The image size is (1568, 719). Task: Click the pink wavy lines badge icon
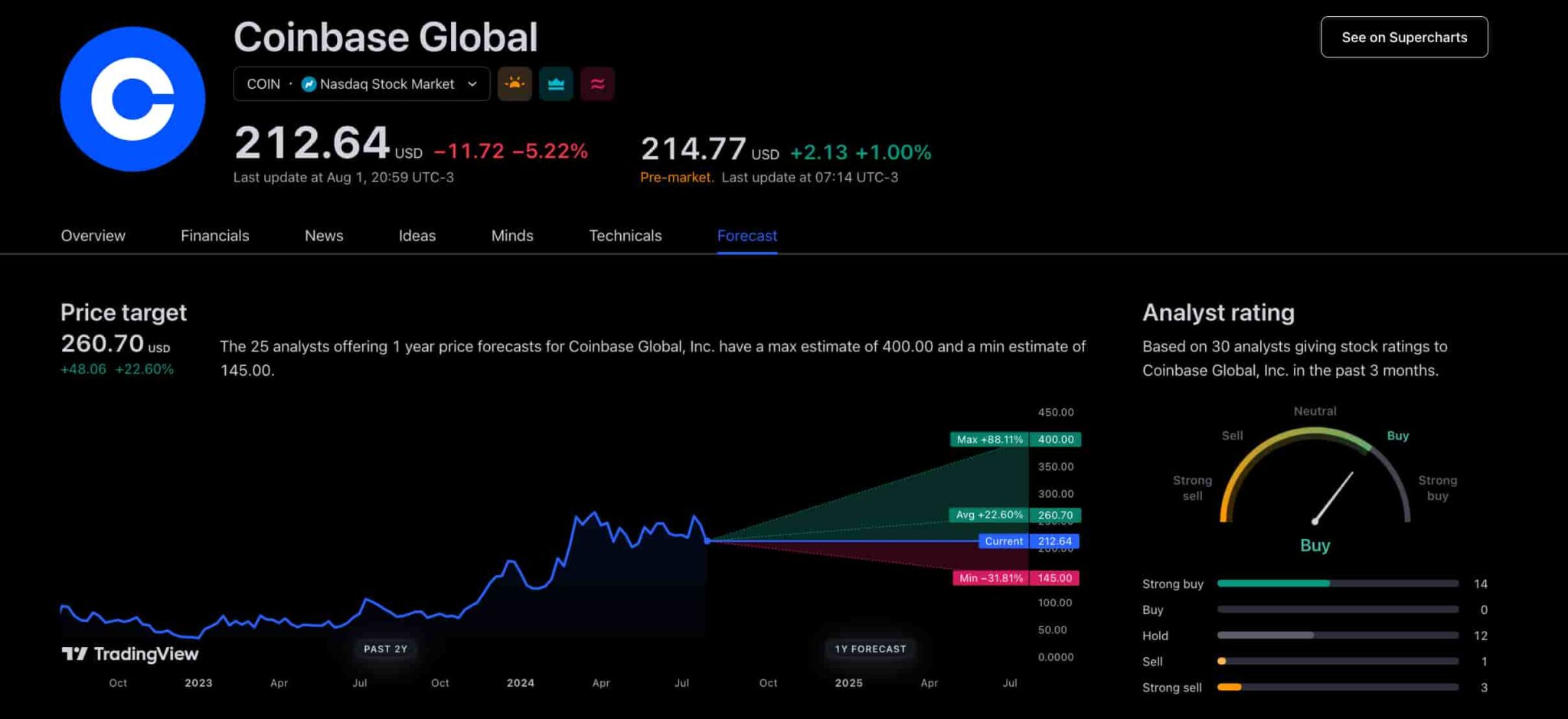[597, 84]
